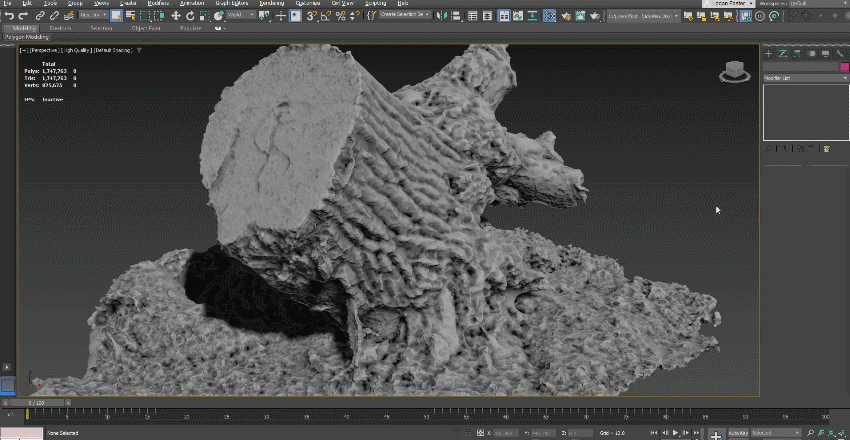Select the Move transform tool
Viewport: 850px width, 440px height.
[176, 16]
